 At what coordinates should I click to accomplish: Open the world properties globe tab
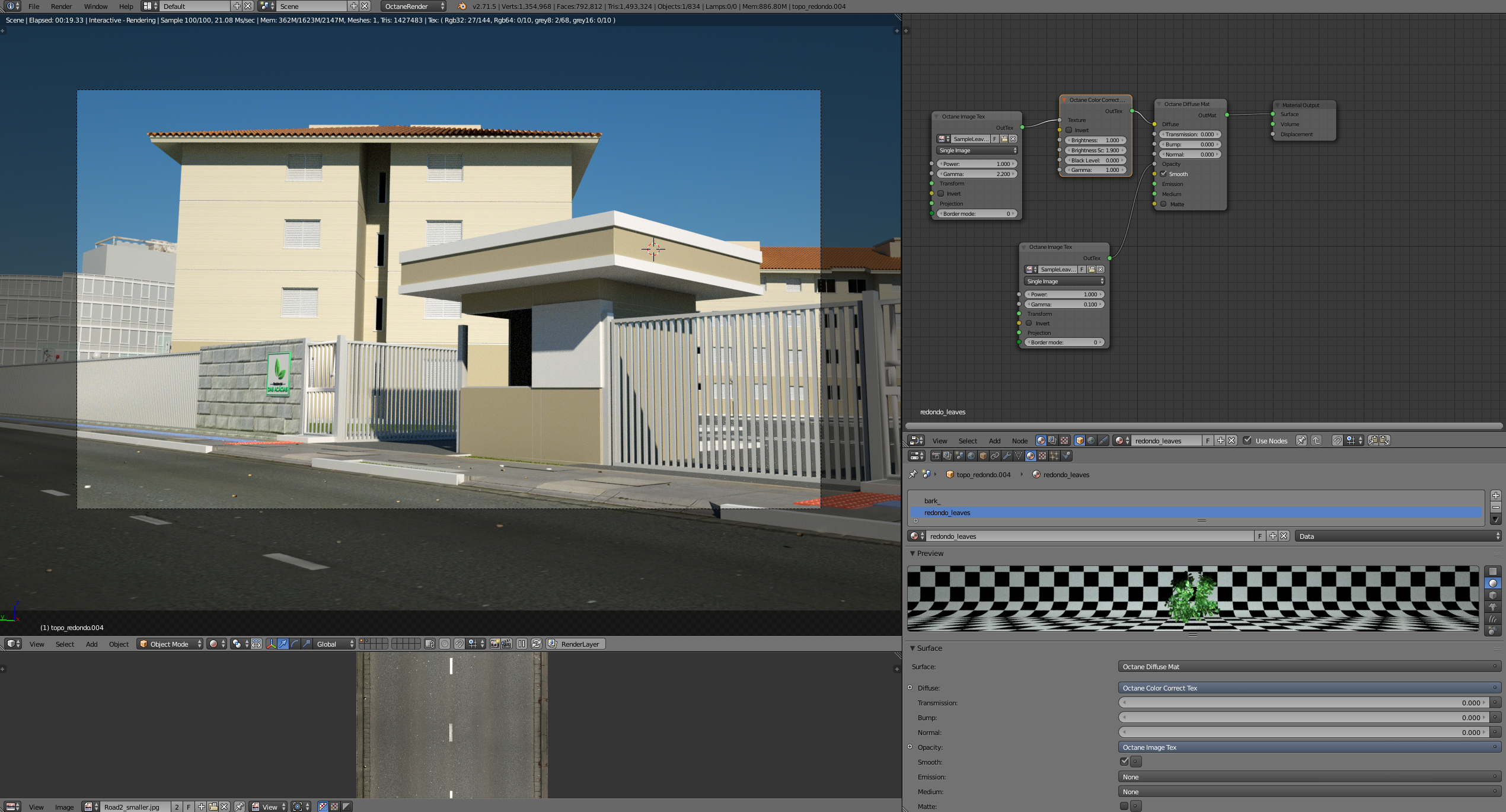(971, 456)
